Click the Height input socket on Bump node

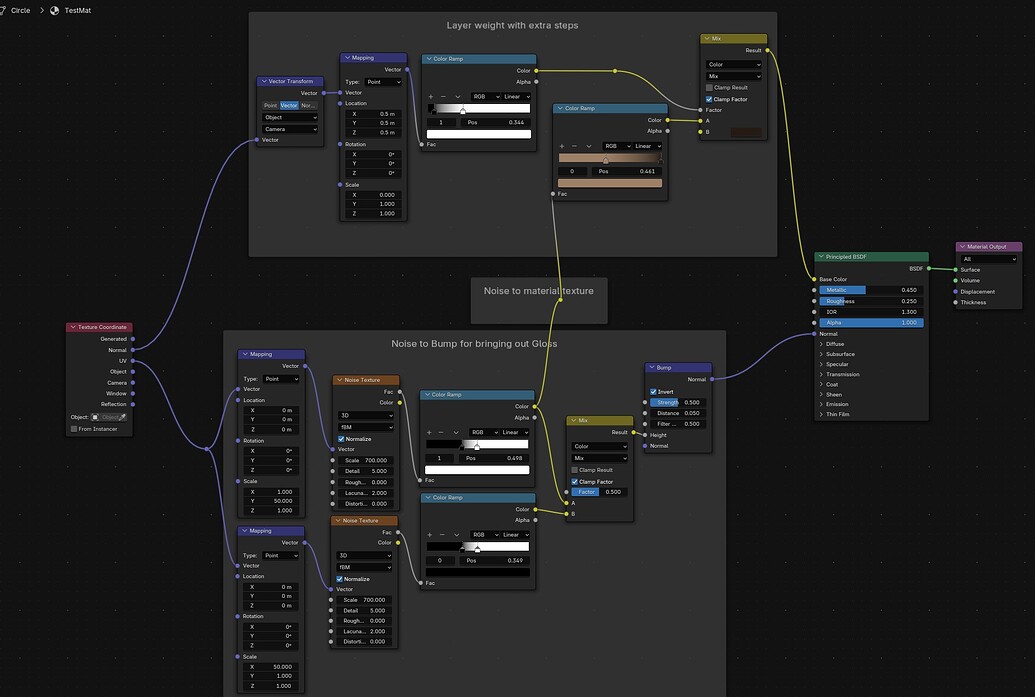pos(645,434)
